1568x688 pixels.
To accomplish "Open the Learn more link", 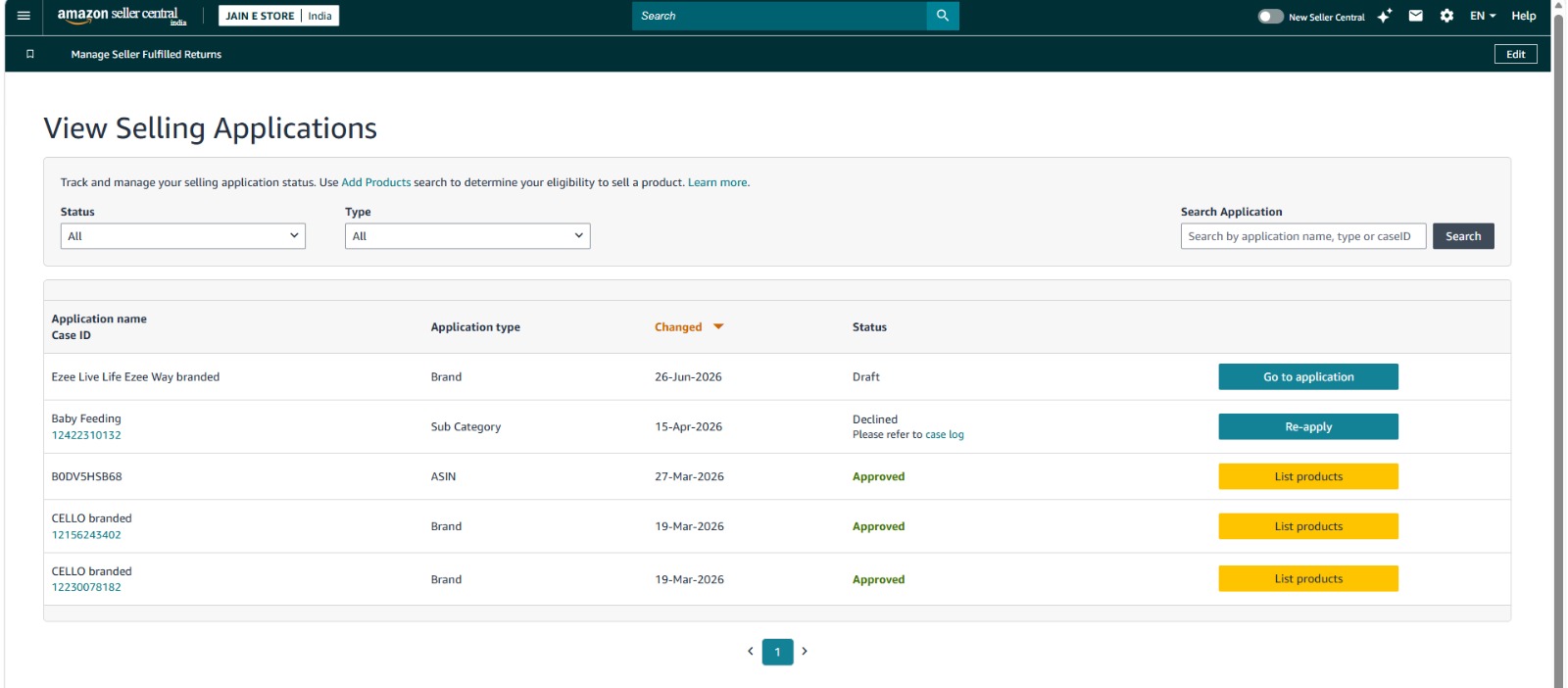I will (718, 182).
